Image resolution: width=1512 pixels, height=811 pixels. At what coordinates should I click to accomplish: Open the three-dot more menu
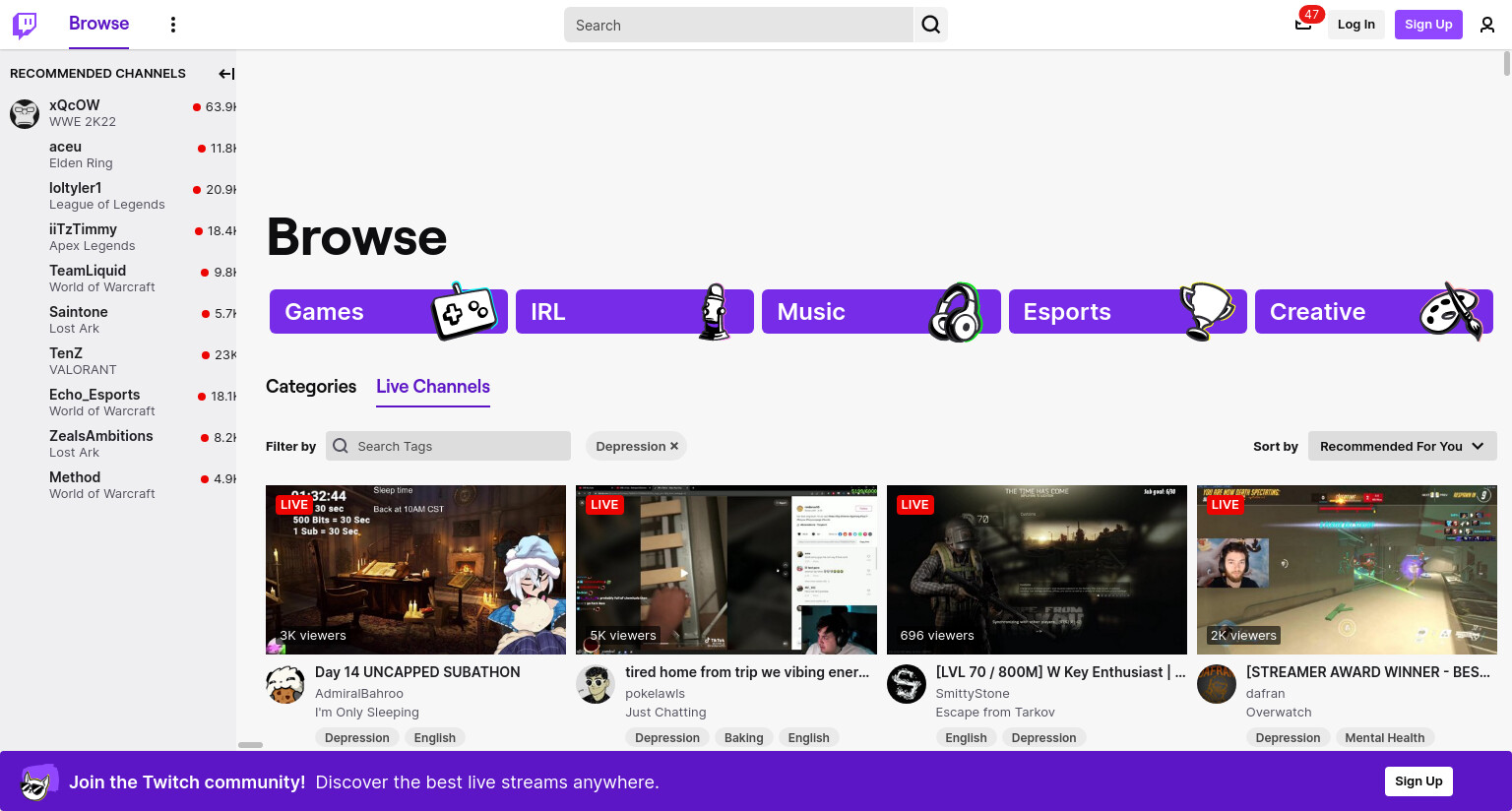coord(173,25)
